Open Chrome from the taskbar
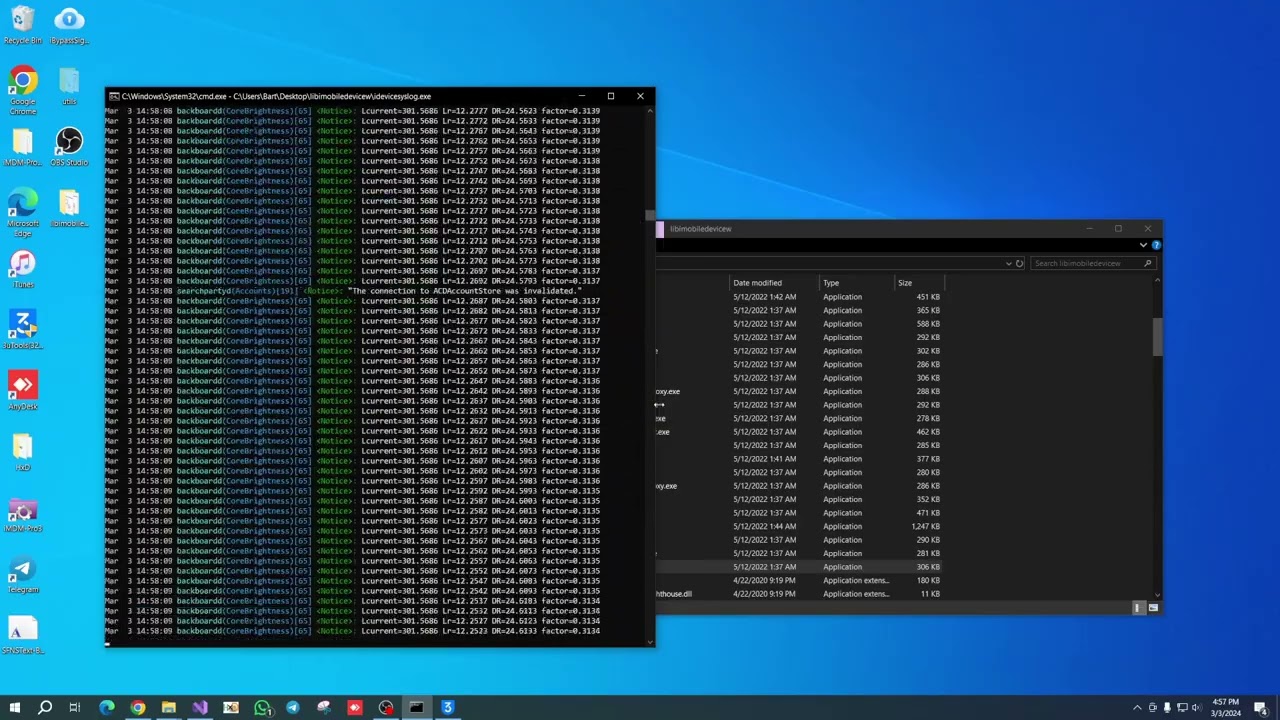 pyautogui.click(x=138, y=708)
